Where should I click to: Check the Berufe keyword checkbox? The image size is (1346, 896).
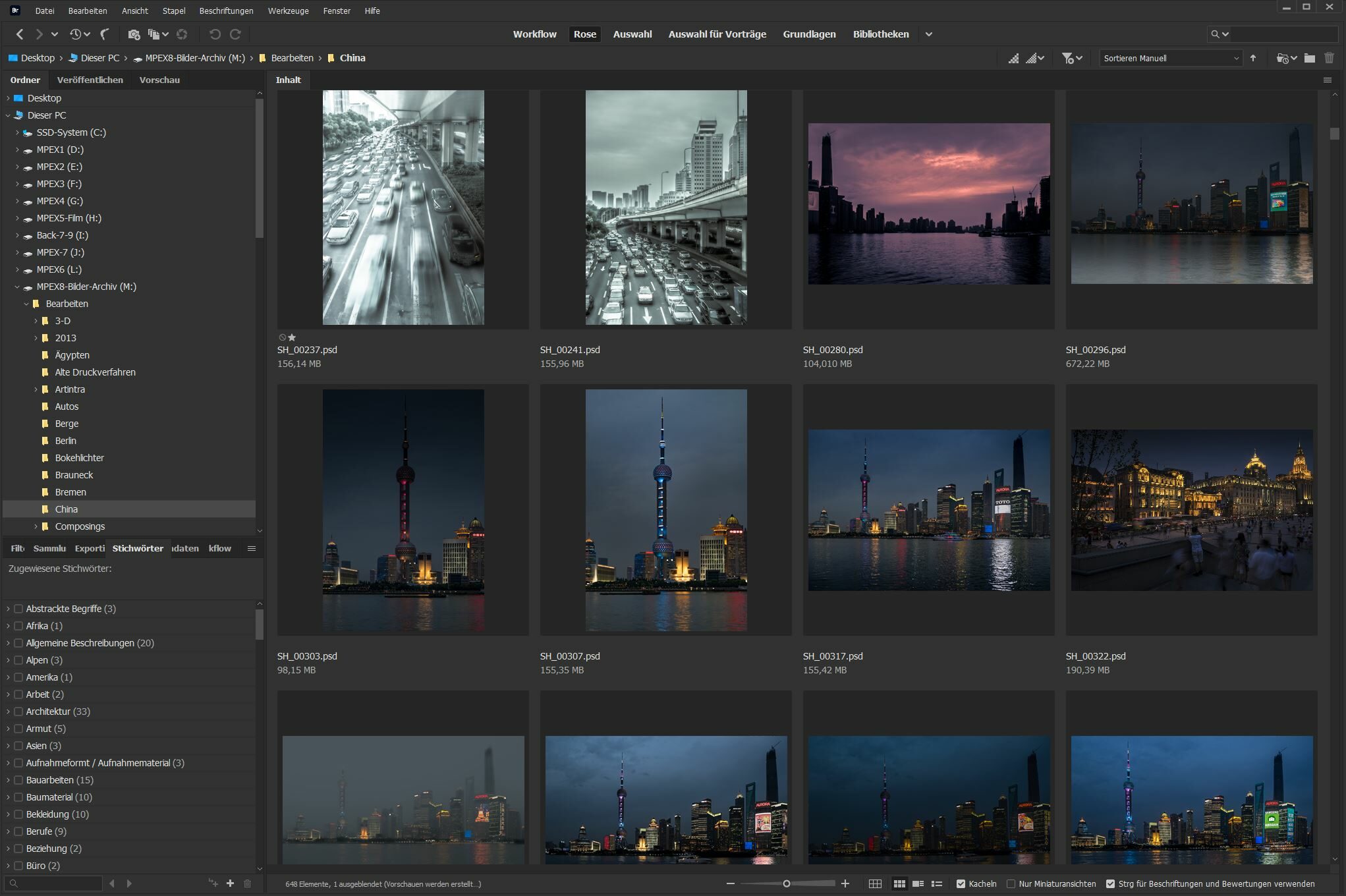point(18,831)
